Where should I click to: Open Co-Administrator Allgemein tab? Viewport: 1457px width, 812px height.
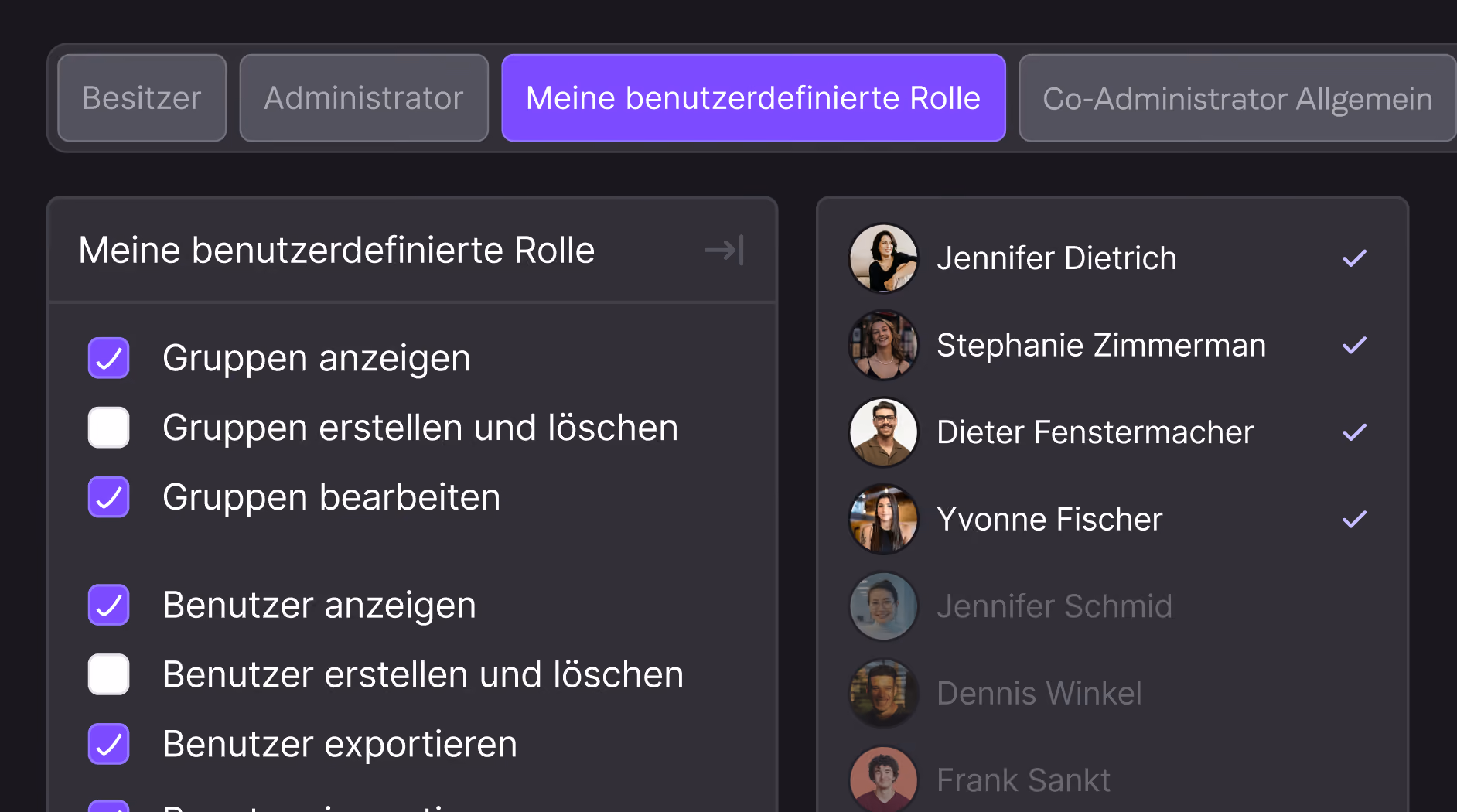pyautogui.click(x=1237, y=98)
